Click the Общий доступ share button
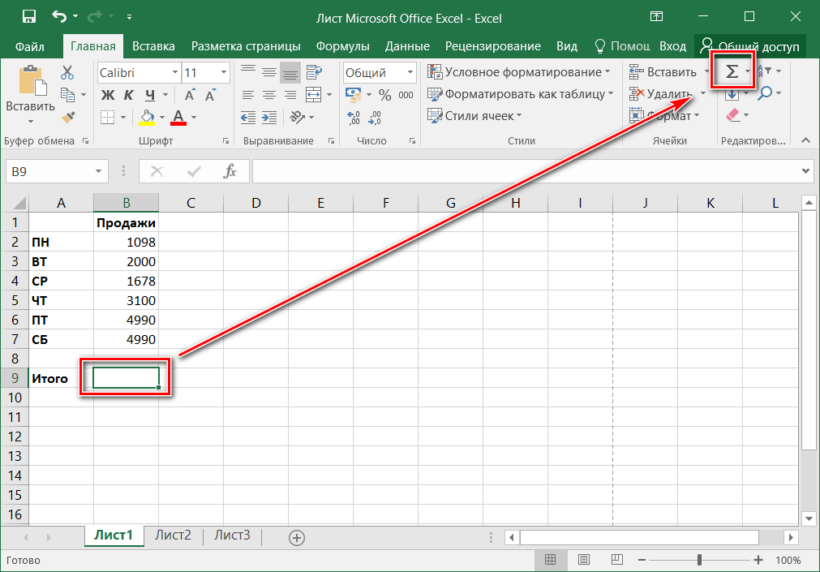This screenshot has height=572, width=820. [x=749, y=46]
